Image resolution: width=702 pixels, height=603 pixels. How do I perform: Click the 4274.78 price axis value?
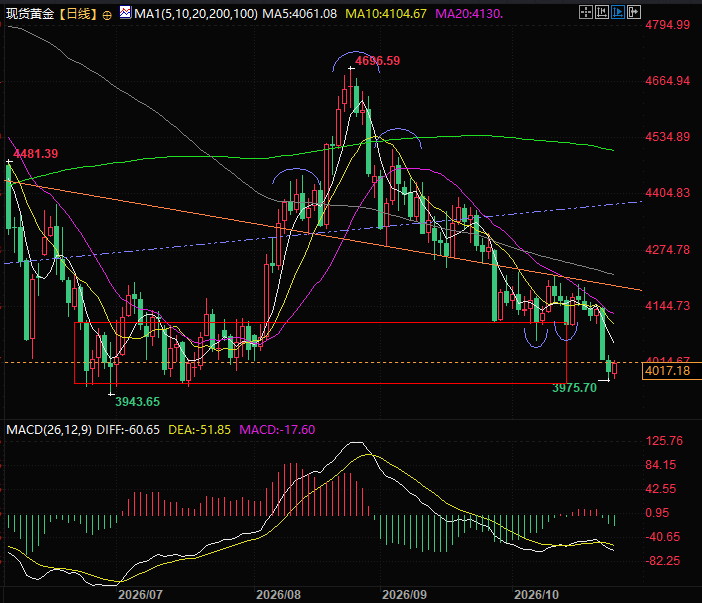click(668, 250)
